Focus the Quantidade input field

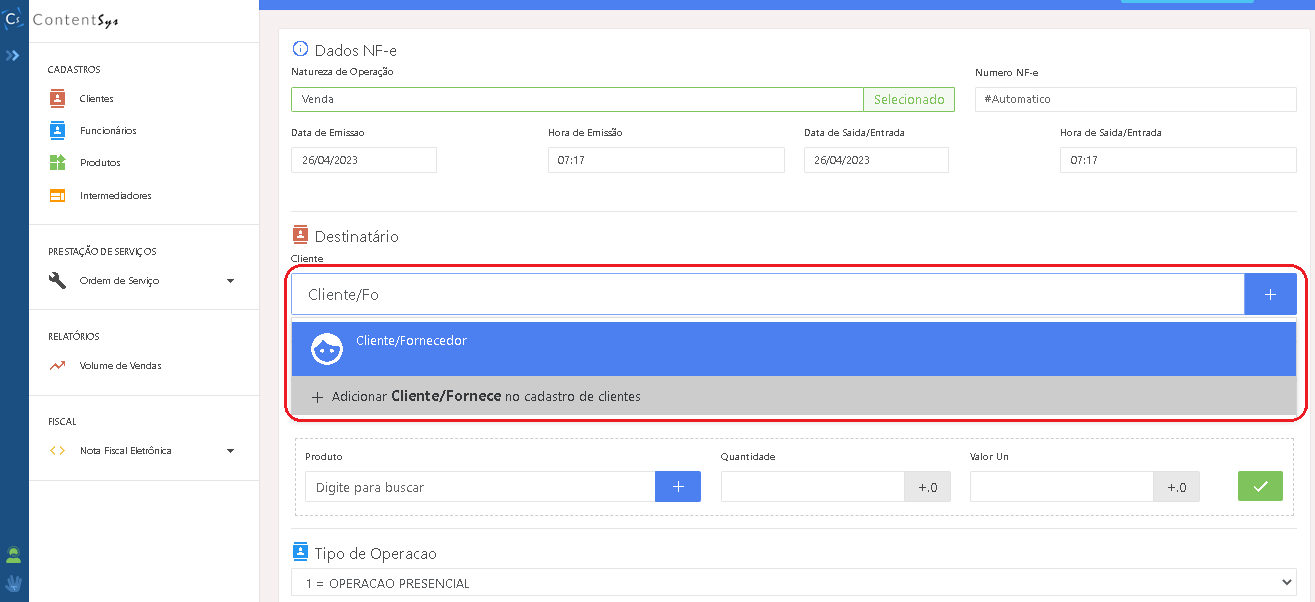(x=812, y=487)
